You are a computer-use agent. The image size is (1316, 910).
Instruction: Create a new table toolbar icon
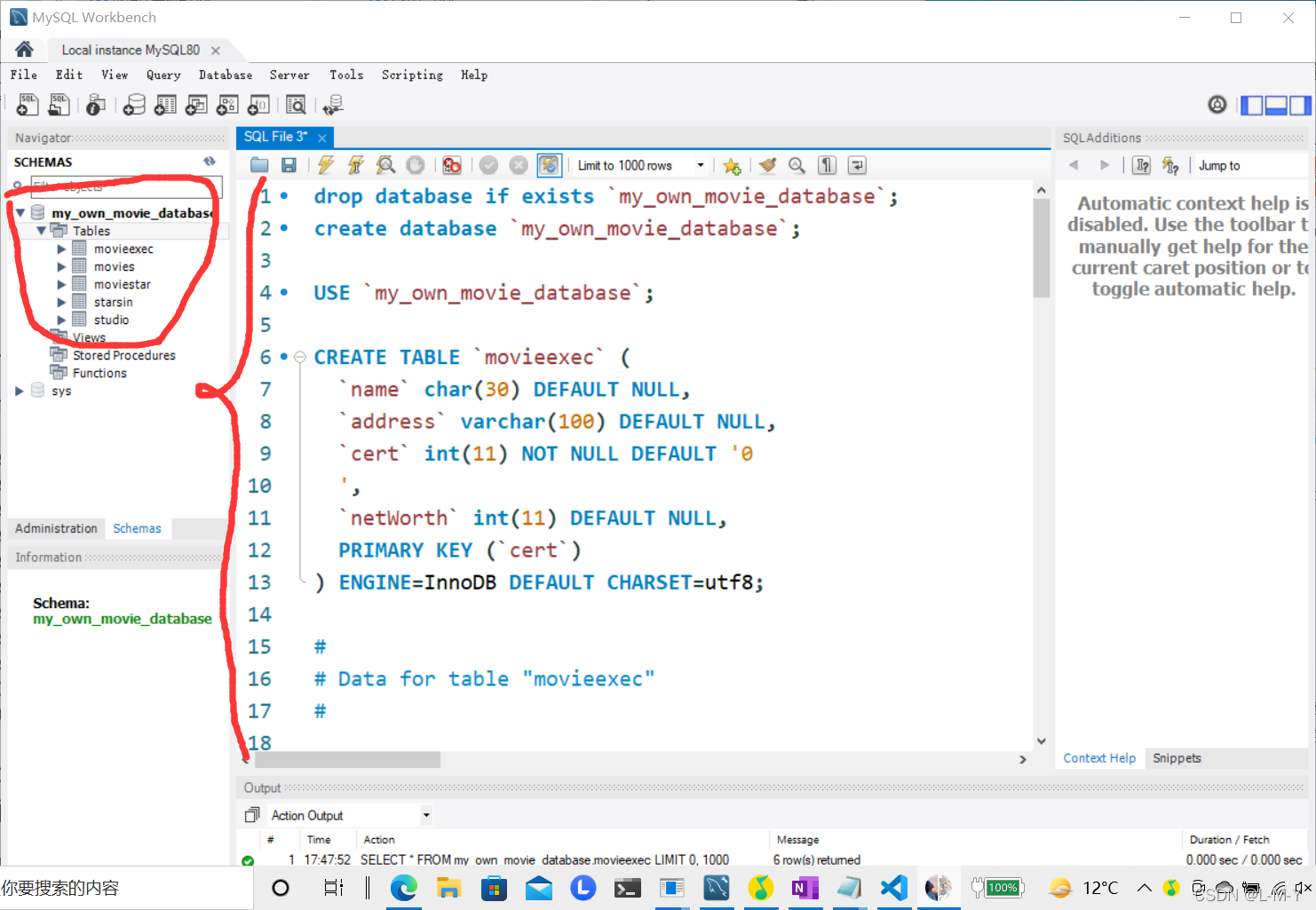pos(165,105)
